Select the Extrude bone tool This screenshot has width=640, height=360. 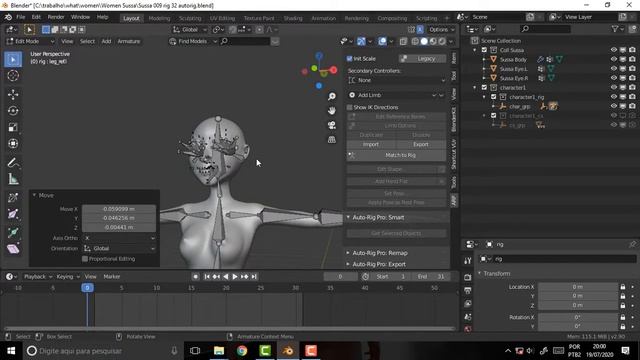click(x=13, y=232)
